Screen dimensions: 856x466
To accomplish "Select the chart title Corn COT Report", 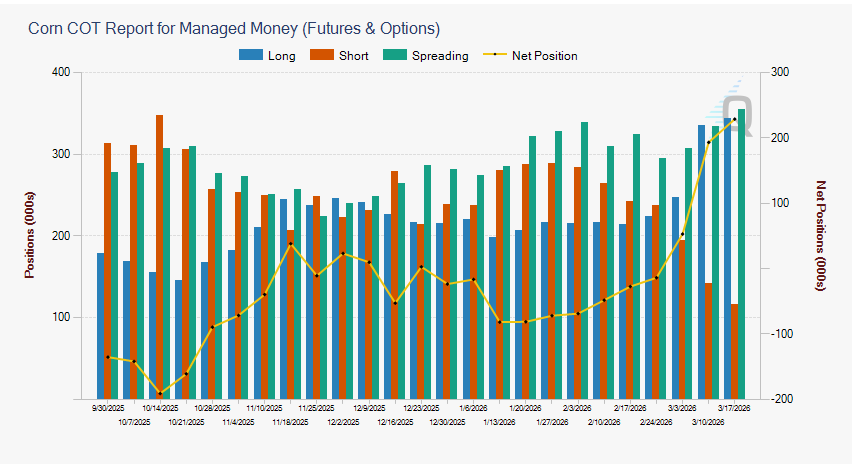I will pyautogui.click(x=234, y=28).
